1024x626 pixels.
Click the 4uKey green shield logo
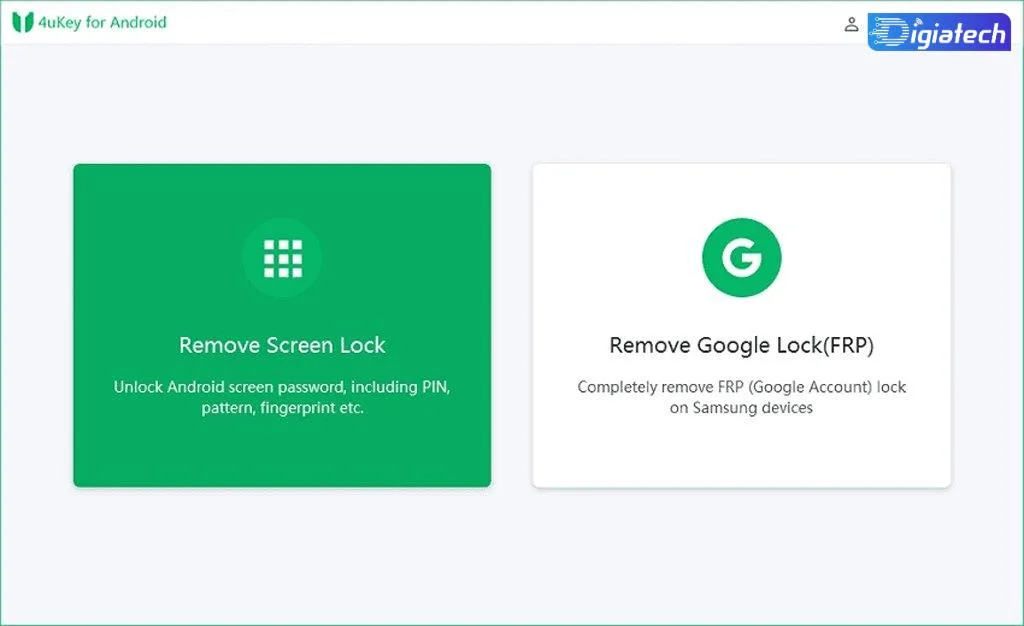(x=22, y=22)
